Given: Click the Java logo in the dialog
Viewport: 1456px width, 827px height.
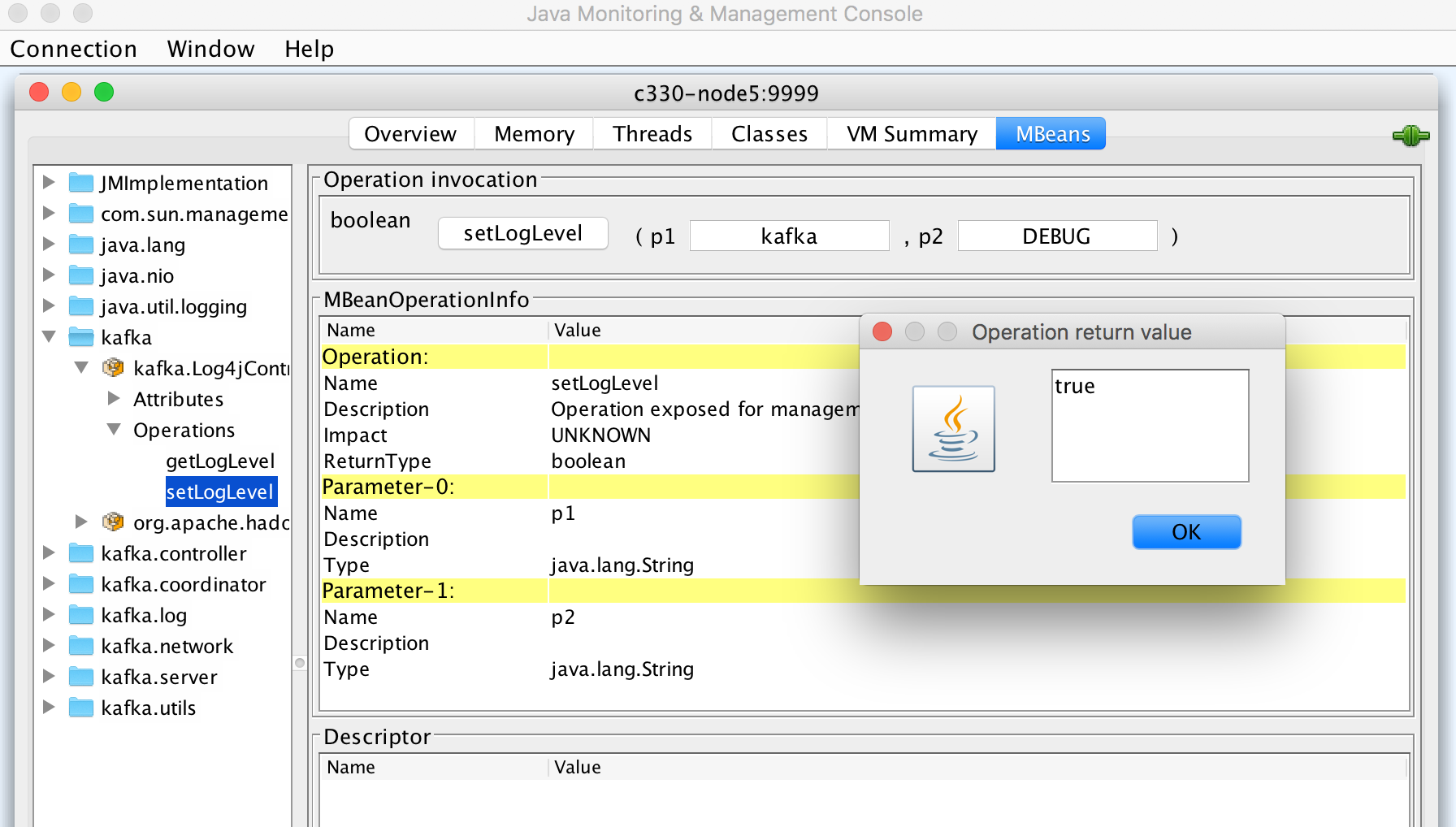Looking at the screenshot, I should point(953,428).
